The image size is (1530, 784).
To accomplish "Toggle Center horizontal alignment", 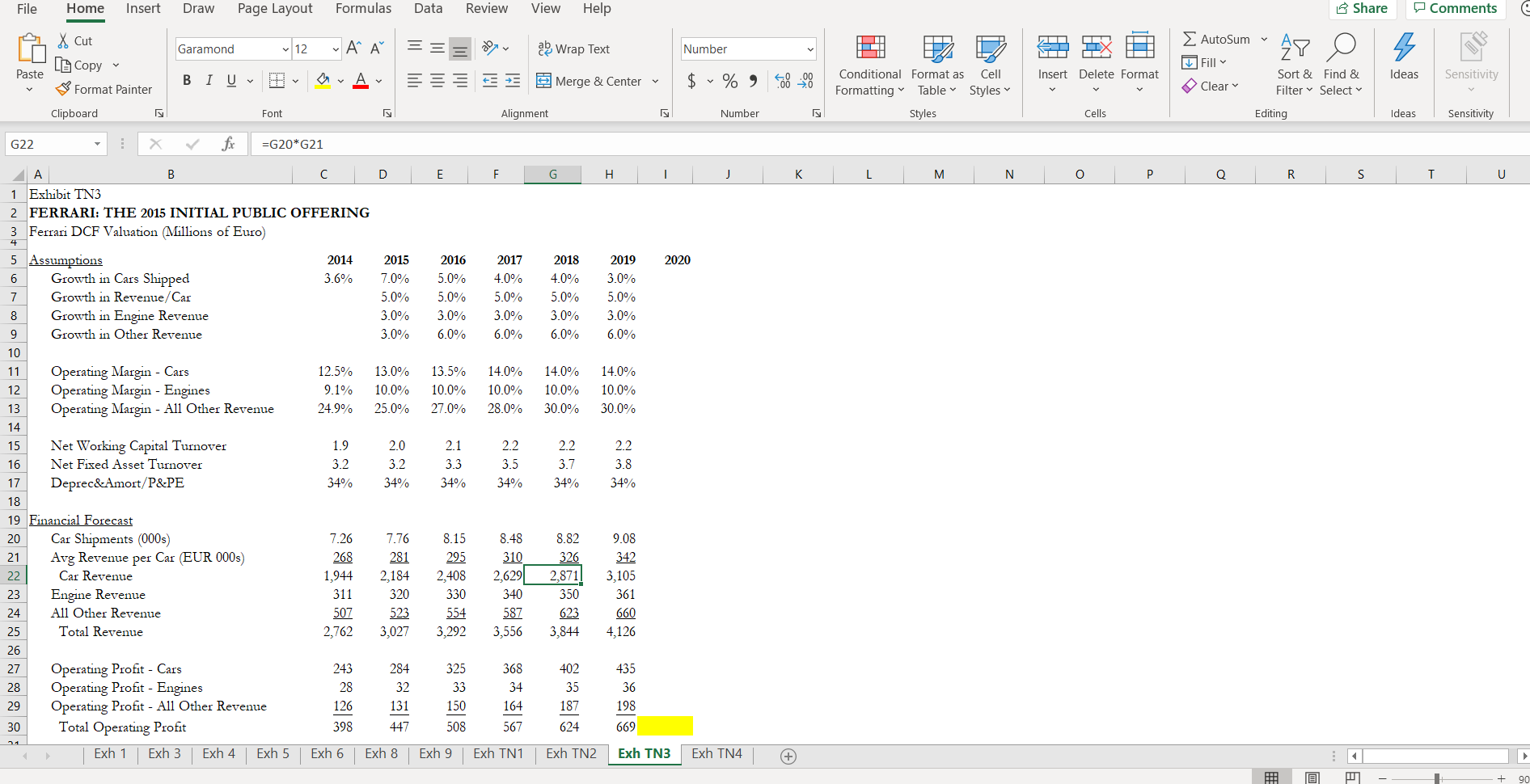I will pyautogui.click(x=437, y=80).
